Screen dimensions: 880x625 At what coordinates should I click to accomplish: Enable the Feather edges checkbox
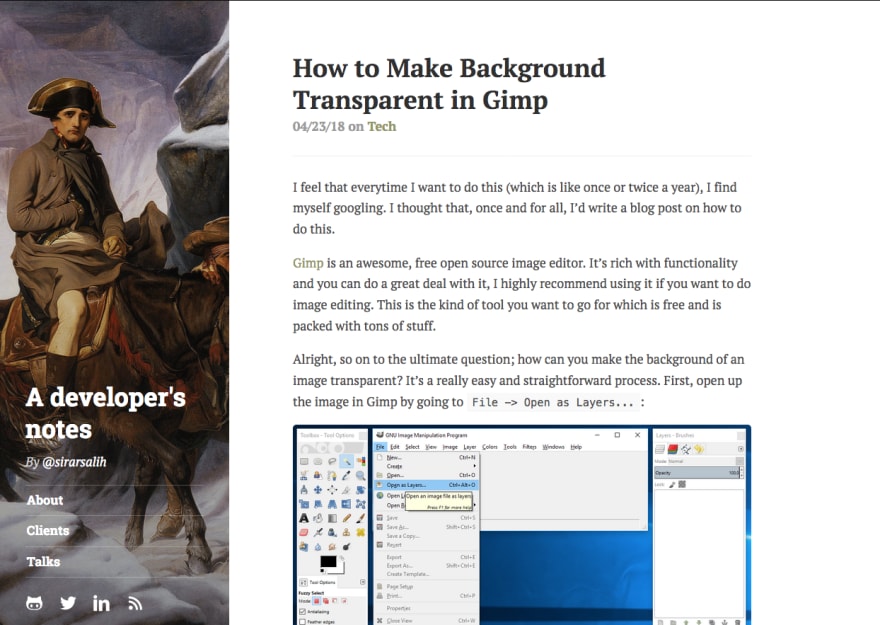click(x=302, y=622)
